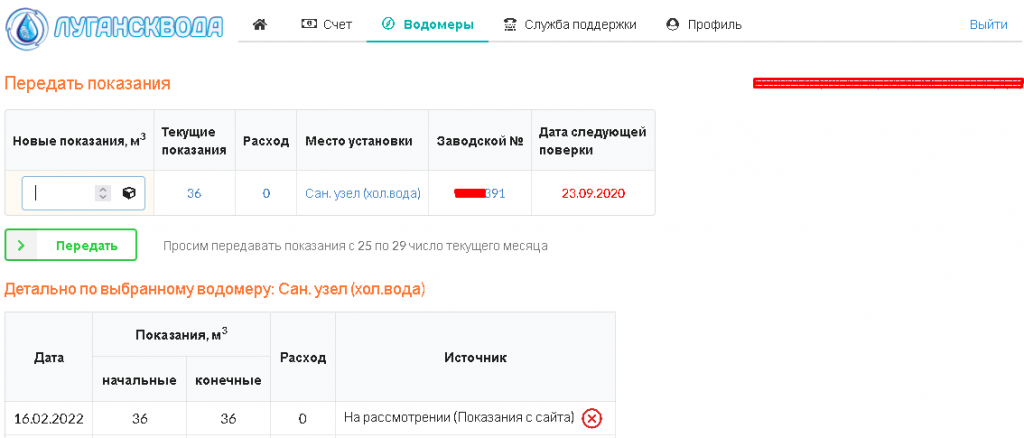Click the 16.02.2022 date cell
Image resolution: width=1024 pixels, height=438 pixels.
click(48, 418)
